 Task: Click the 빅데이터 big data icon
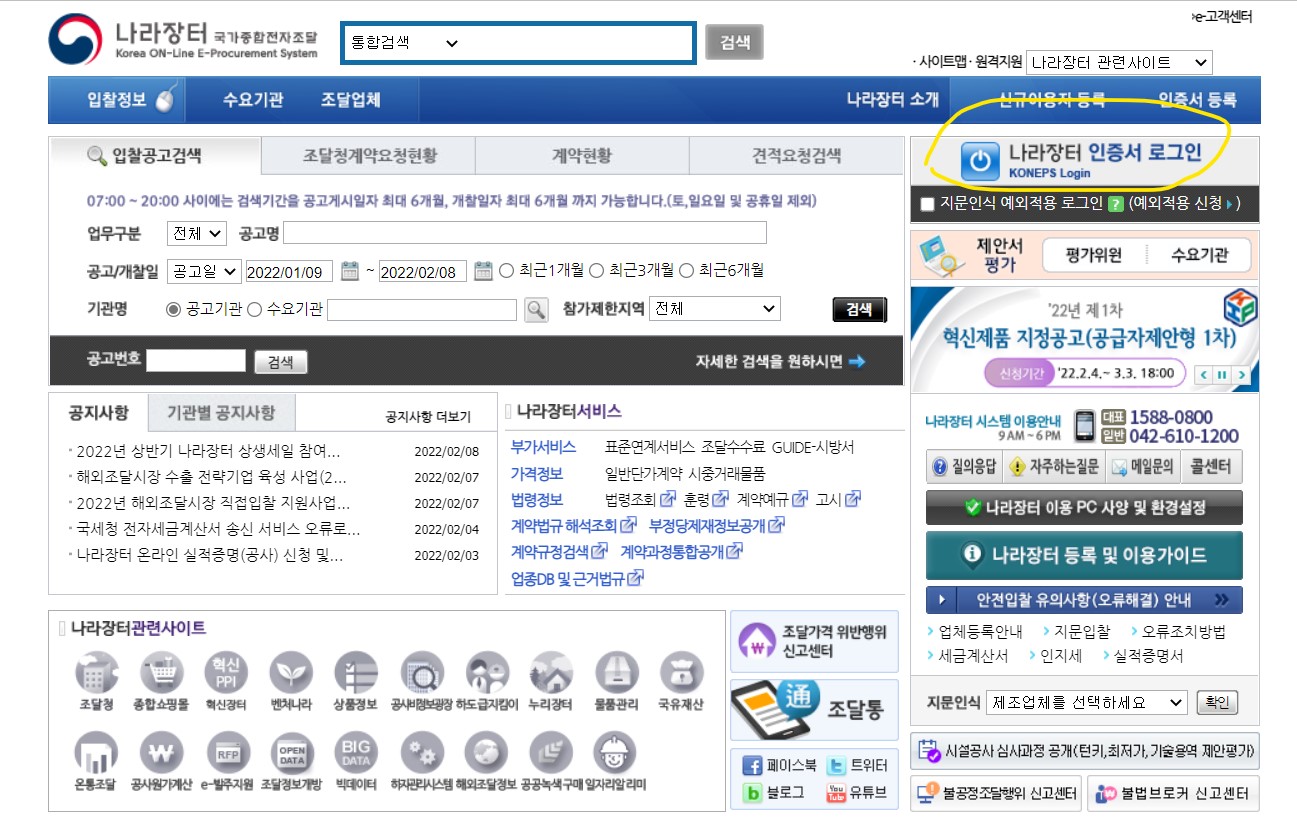[355, 754]
